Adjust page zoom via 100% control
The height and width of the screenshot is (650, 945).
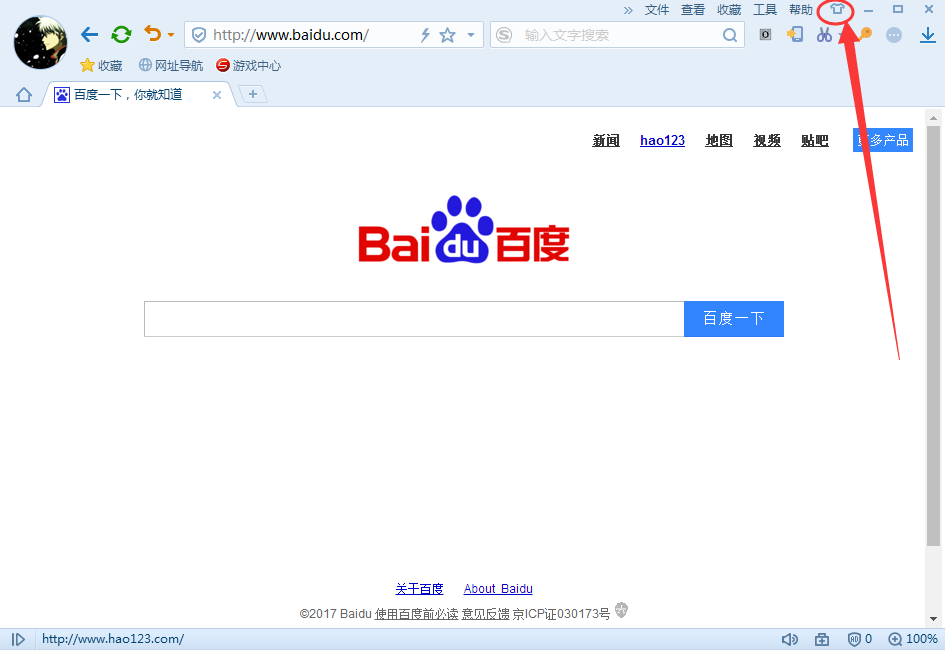pos(912,638)
